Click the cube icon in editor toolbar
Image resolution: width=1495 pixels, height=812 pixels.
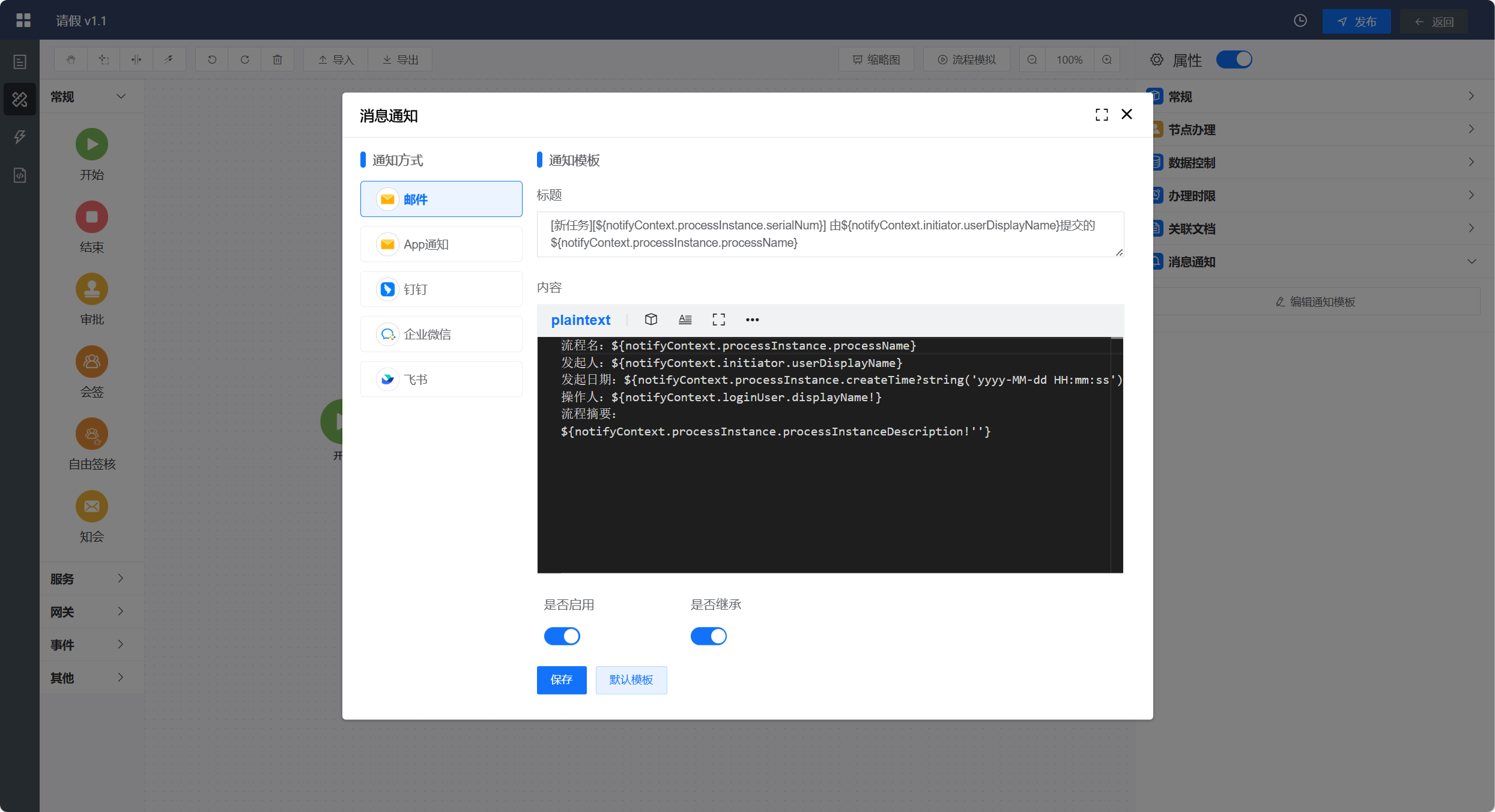point(651,320)
